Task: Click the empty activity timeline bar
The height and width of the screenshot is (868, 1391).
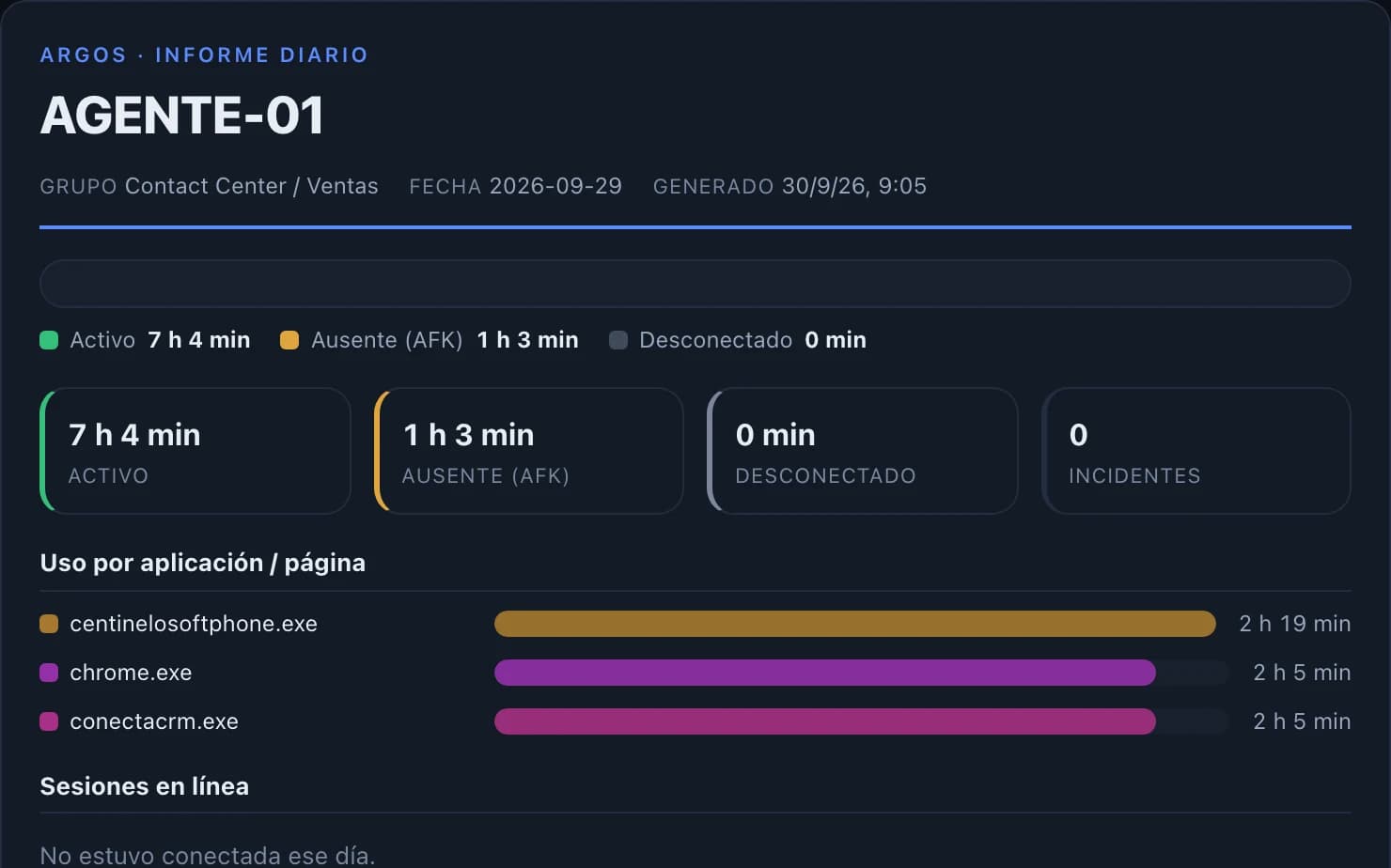Action: click(x=695, y=284)
